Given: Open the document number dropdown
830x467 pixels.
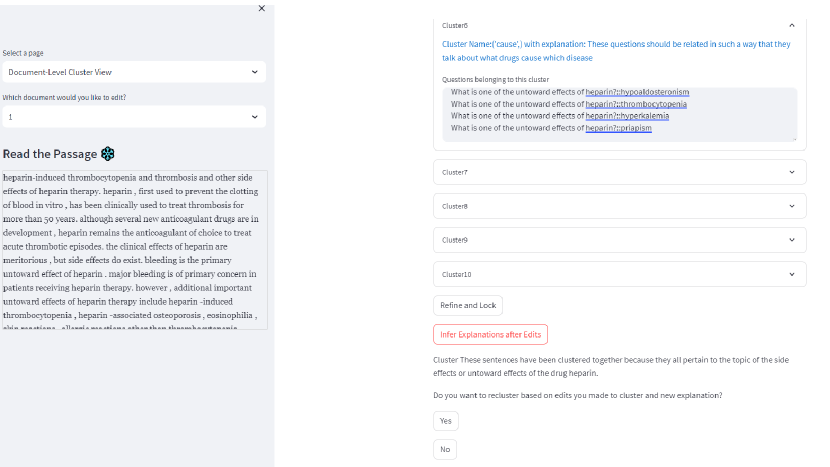Looking at the screenshot, I should coord(134,117).
